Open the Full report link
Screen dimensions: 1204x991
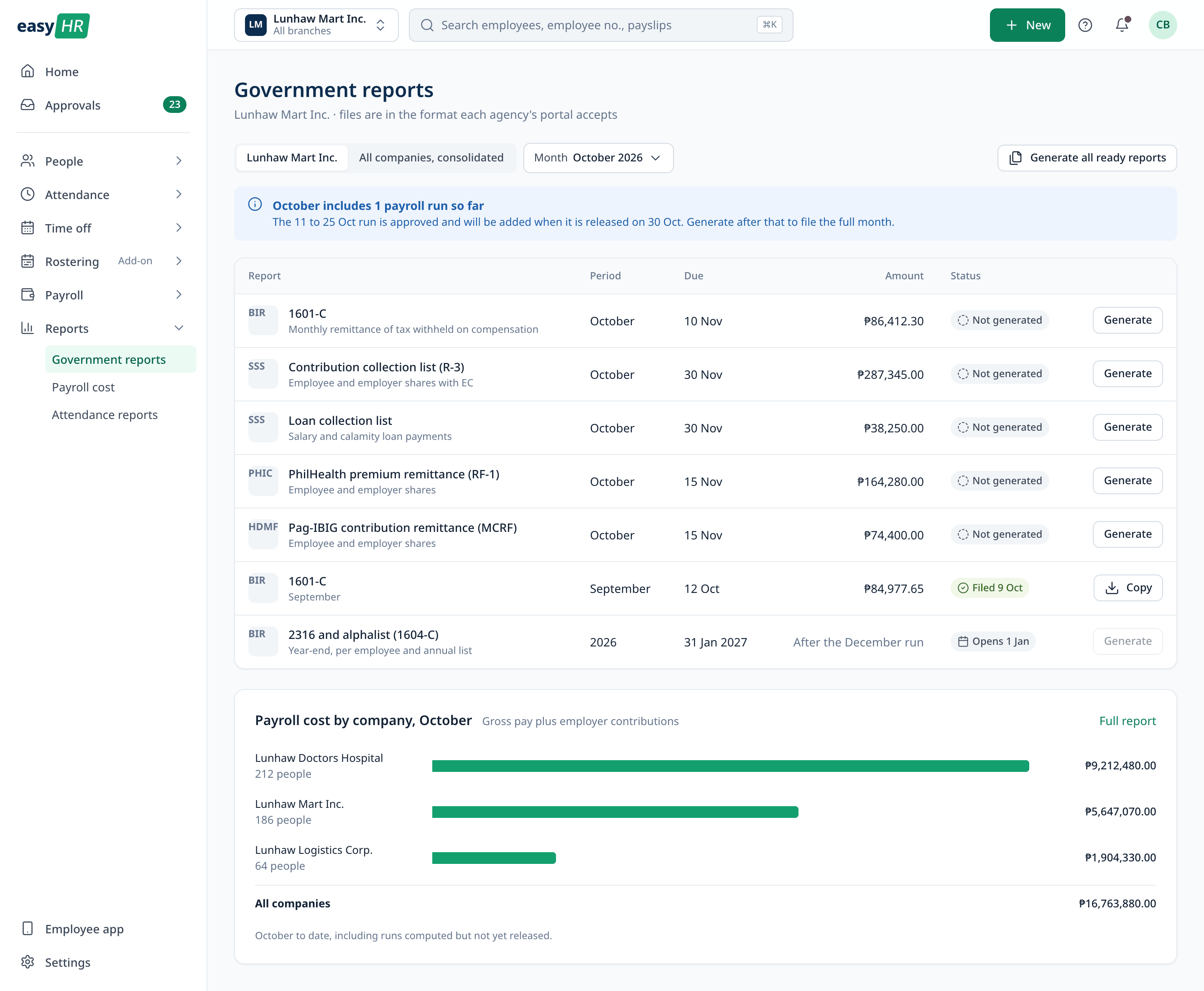(x=1127, y=721)
